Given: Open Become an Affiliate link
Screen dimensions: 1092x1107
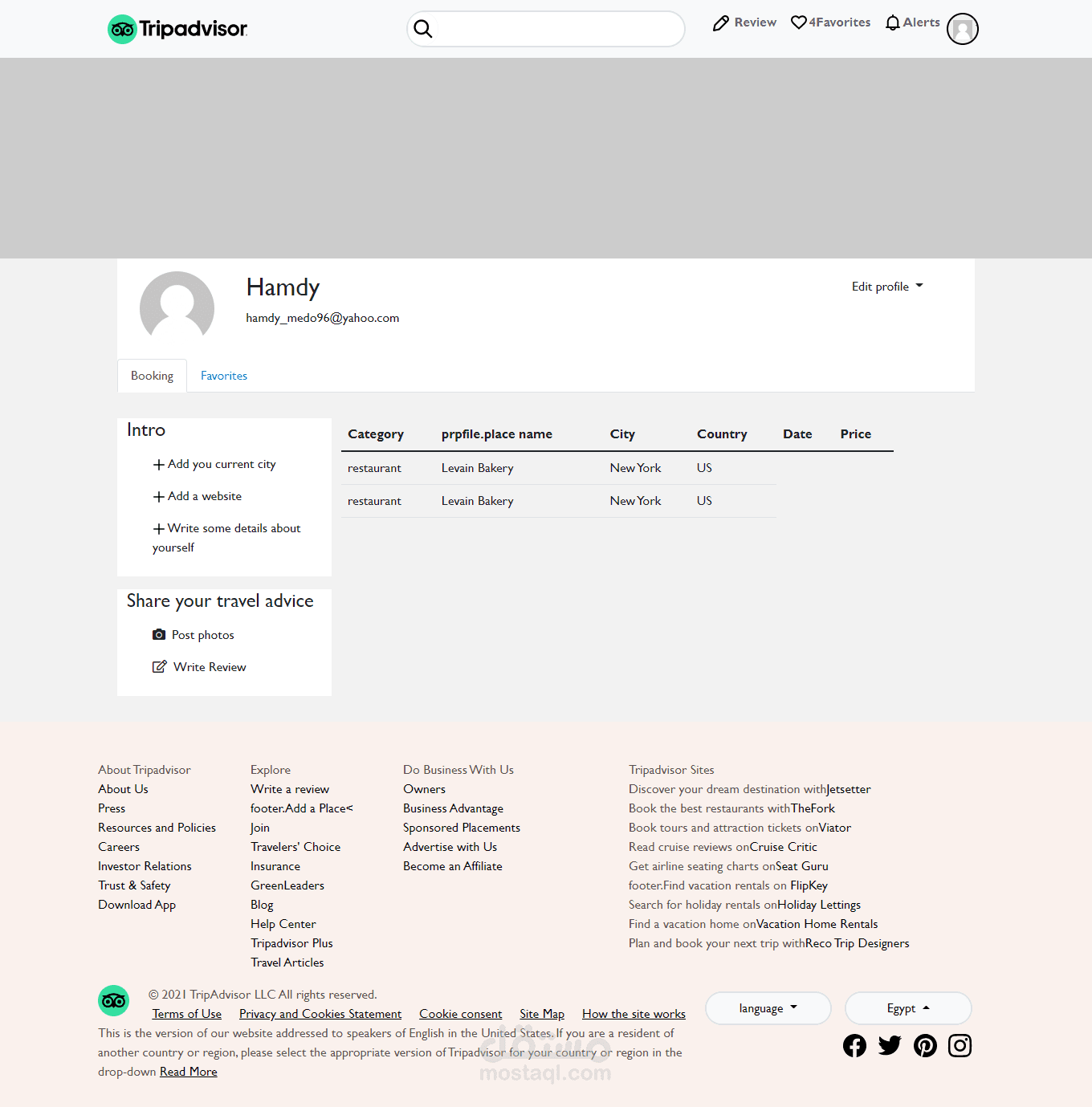Looking at the screenshot, I should pyautogui.click(x=453, y=866).
